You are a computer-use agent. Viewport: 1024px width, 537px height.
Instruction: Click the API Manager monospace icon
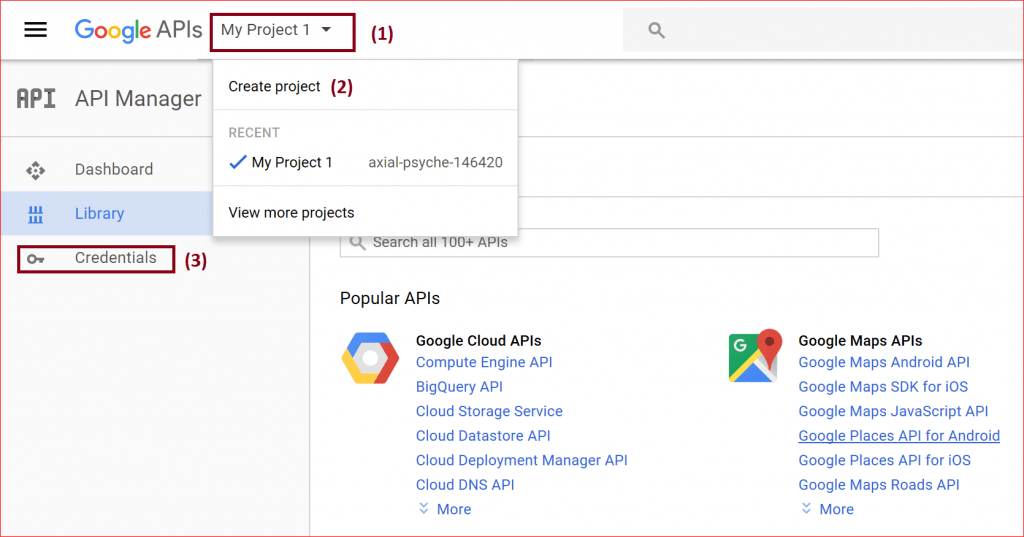tap(36, 99)
